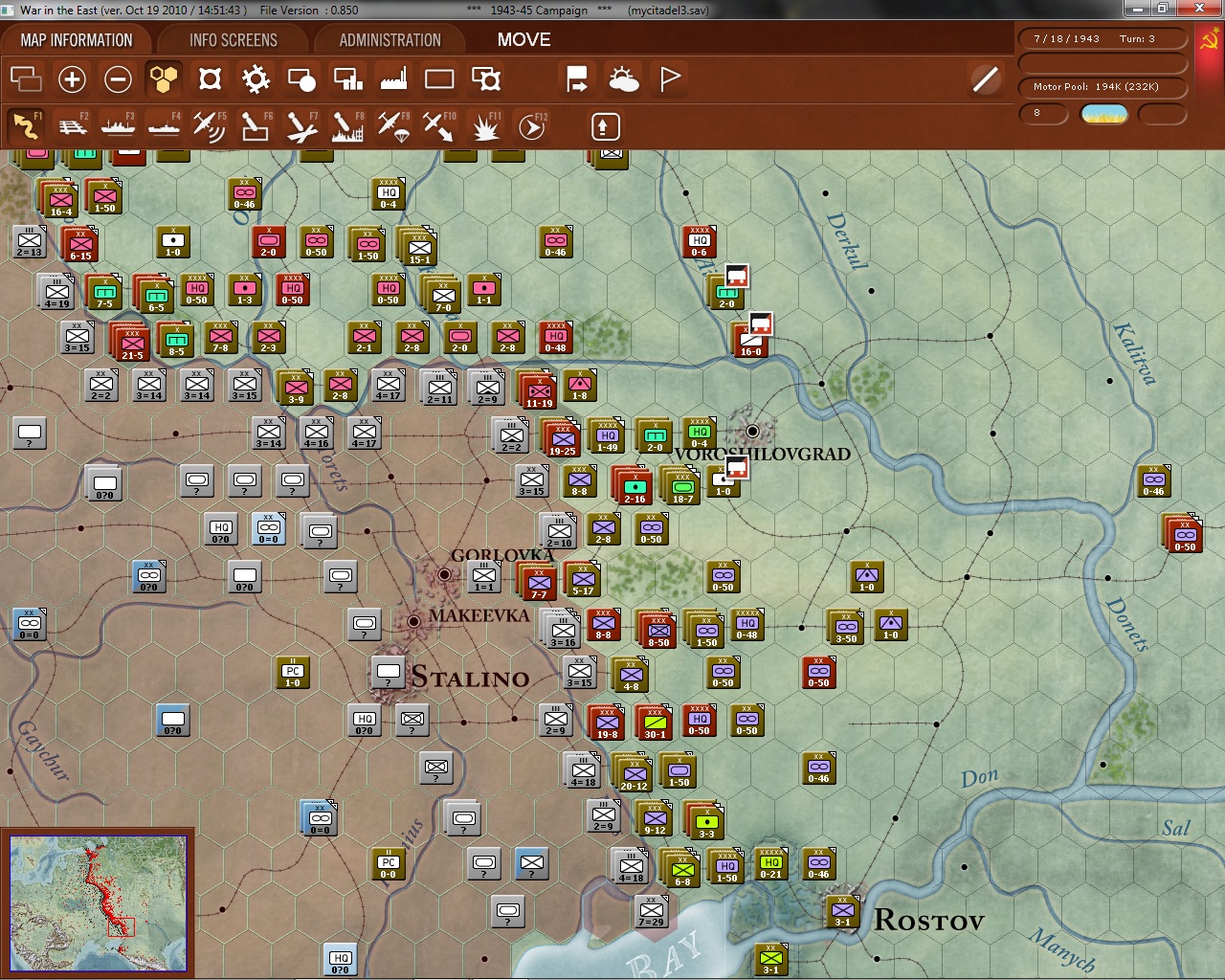Select the 19-25 unit stack
The width and height of the screenshot is (1225, 980).
tap(562, 437)
